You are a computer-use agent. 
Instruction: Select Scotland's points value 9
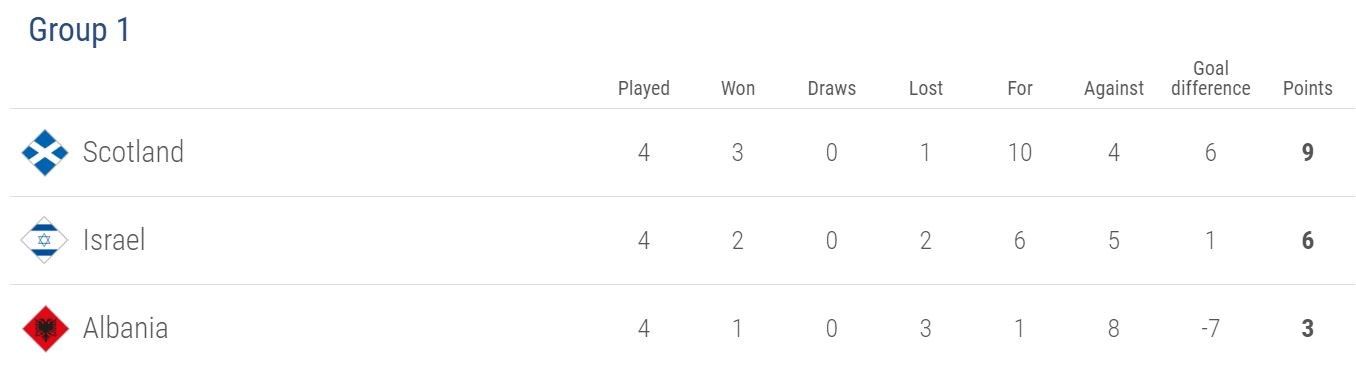[1308, 153]
